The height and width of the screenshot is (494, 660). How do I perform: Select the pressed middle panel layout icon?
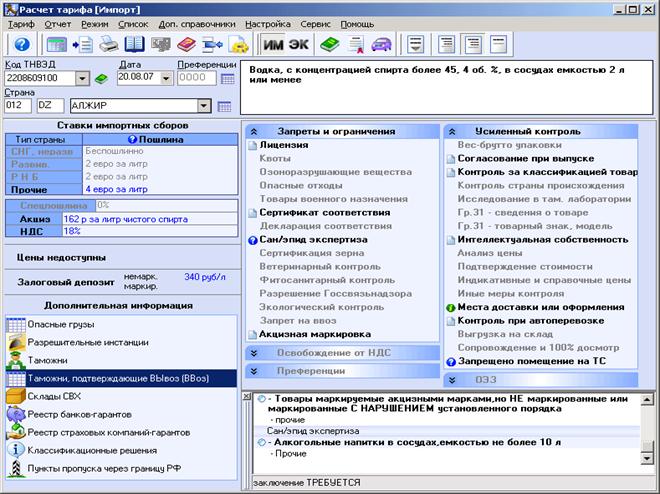(473, 44)
